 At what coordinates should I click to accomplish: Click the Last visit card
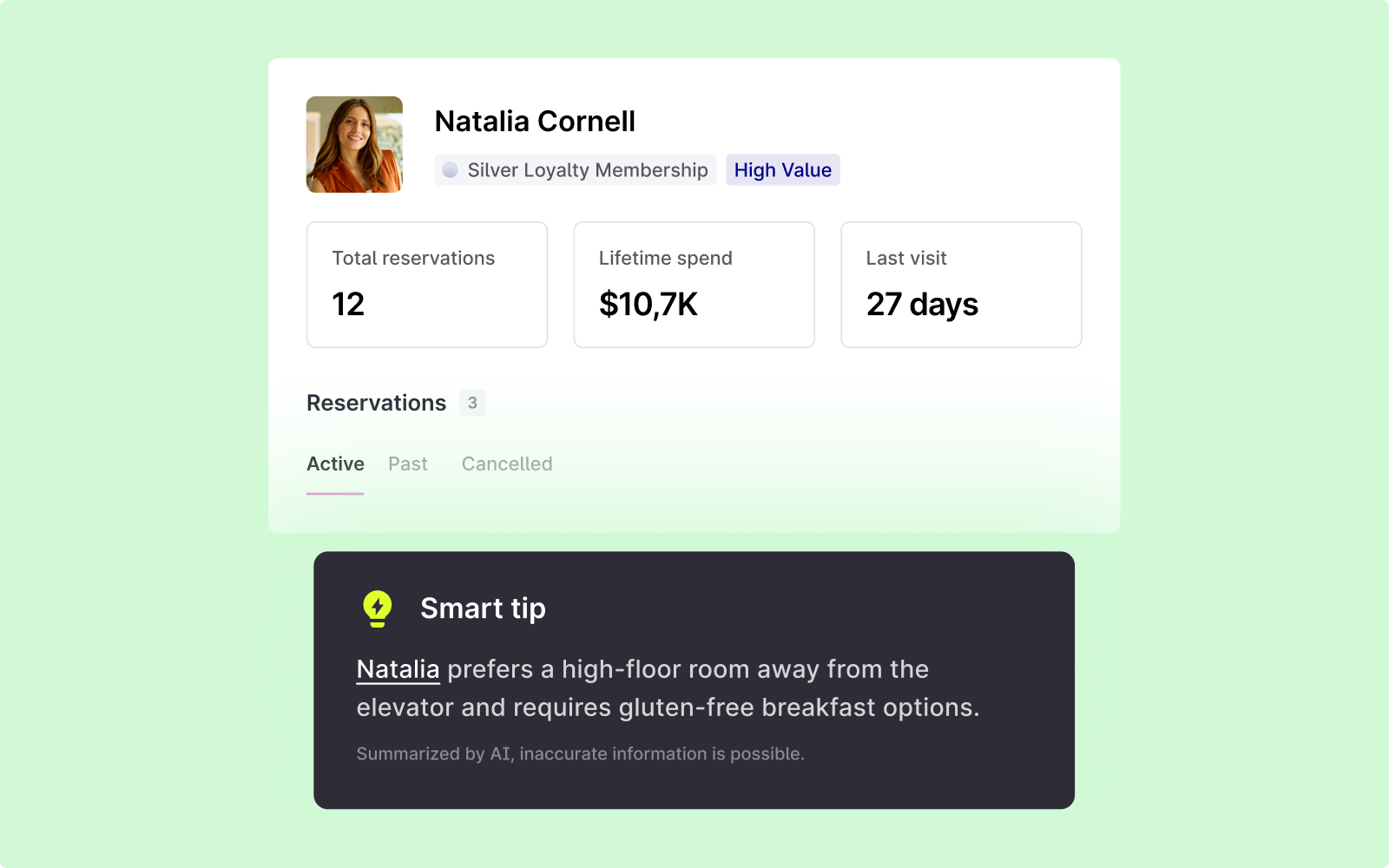961,285
